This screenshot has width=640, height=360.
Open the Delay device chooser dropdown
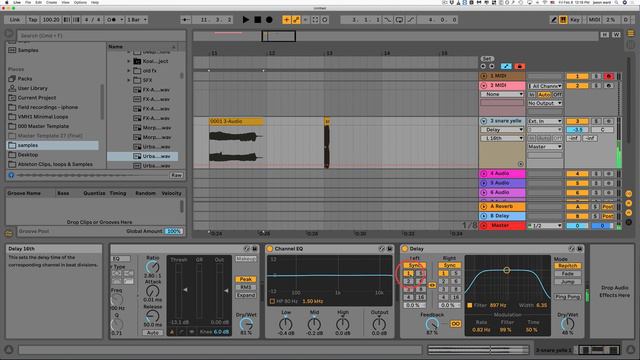click(502, 130)
